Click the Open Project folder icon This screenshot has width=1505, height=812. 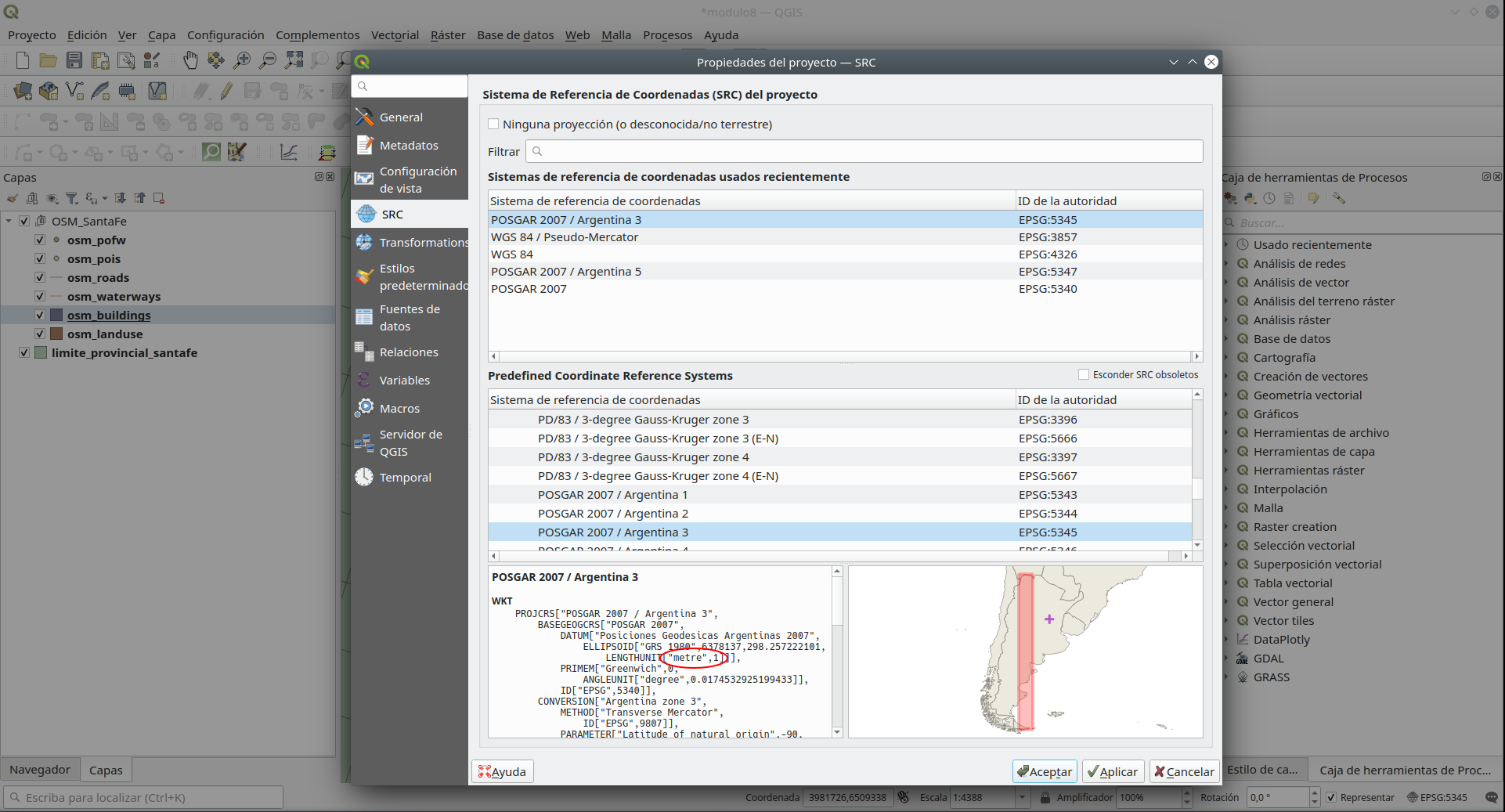point(48,60)
